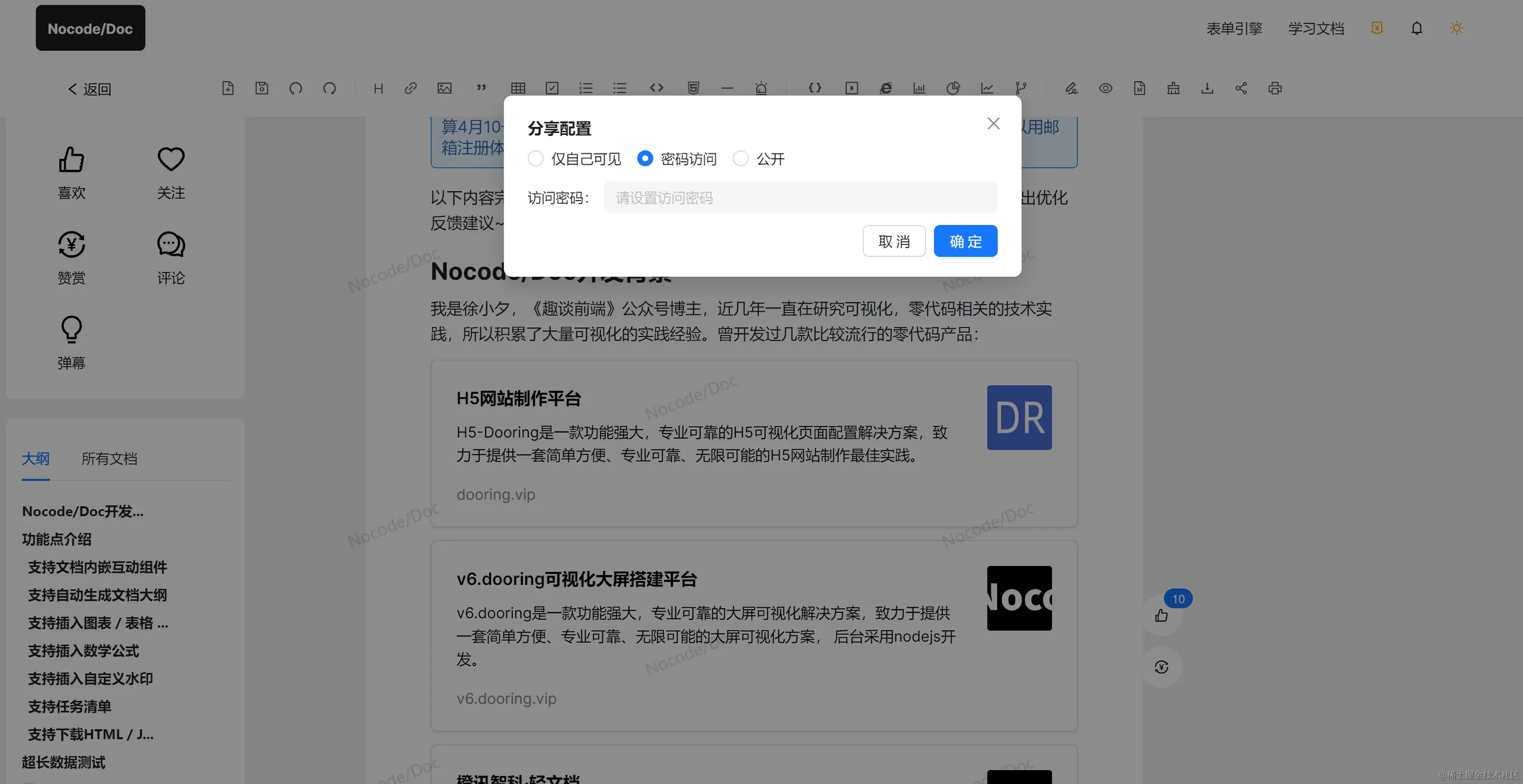Click the branch diagram icon in toolbar

point(1021,88)
